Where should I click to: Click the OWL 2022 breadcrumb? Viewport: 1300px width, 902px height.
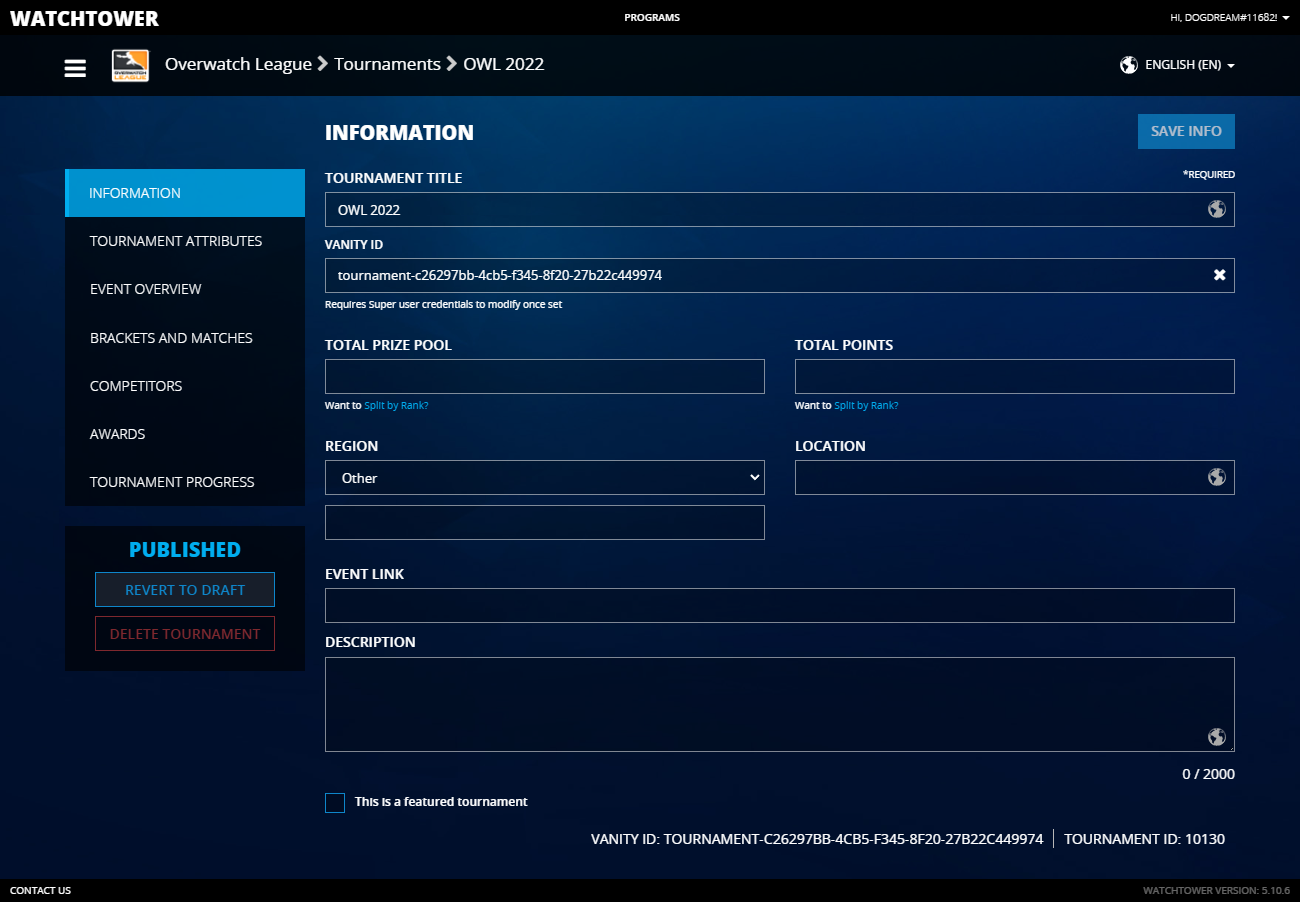coord(504,64)
